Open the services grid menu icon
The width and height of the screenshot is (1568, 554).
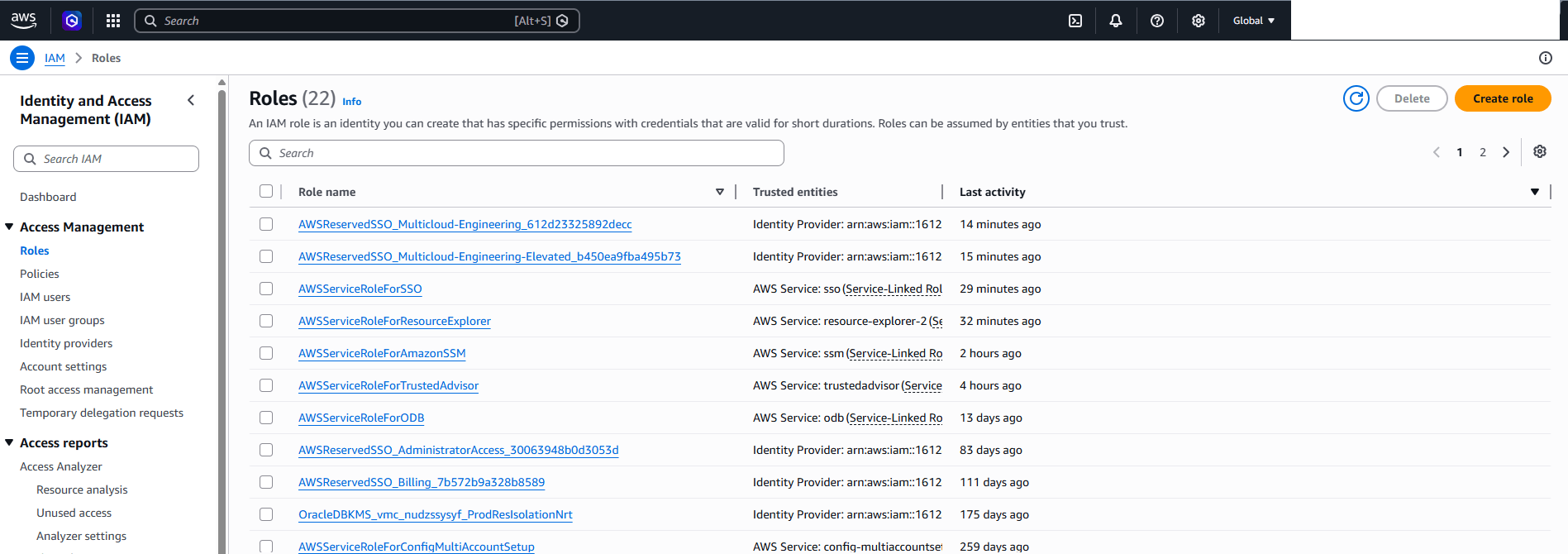(113, 21)
